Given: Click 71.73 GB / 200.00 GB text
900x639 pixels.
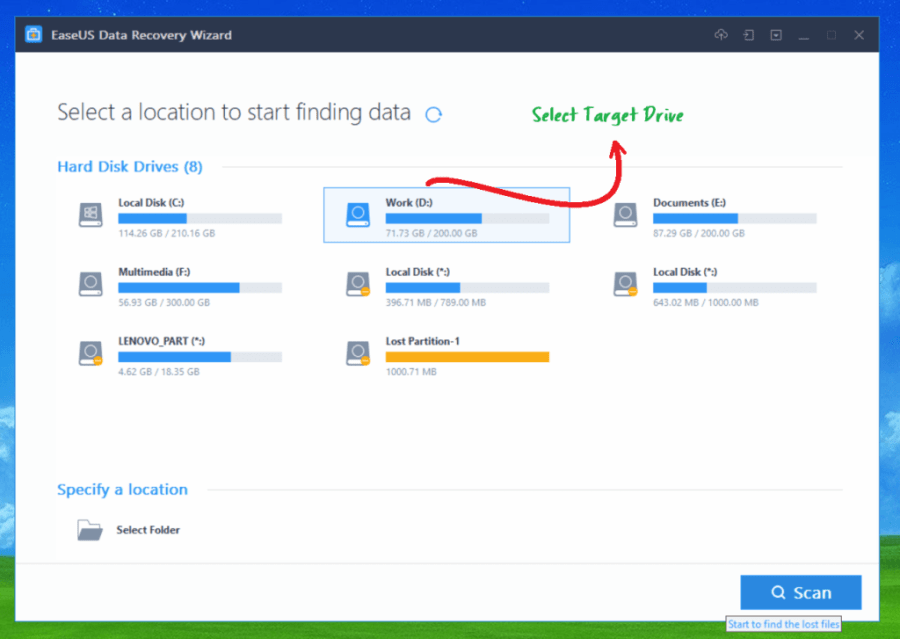Looking at the screenshot, I should tap(431, 233).
